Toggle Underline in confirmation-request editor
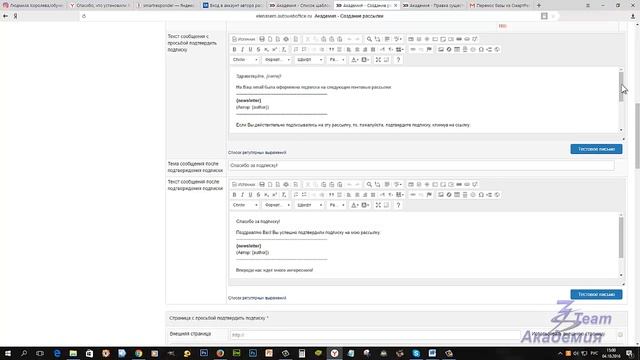The image size is (640, 360). point(250,49)
